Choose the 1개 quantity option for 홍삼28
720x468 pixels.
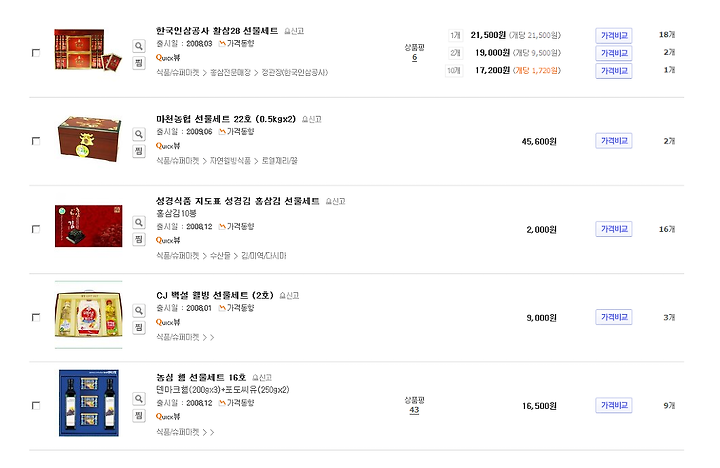click(455, 35)
